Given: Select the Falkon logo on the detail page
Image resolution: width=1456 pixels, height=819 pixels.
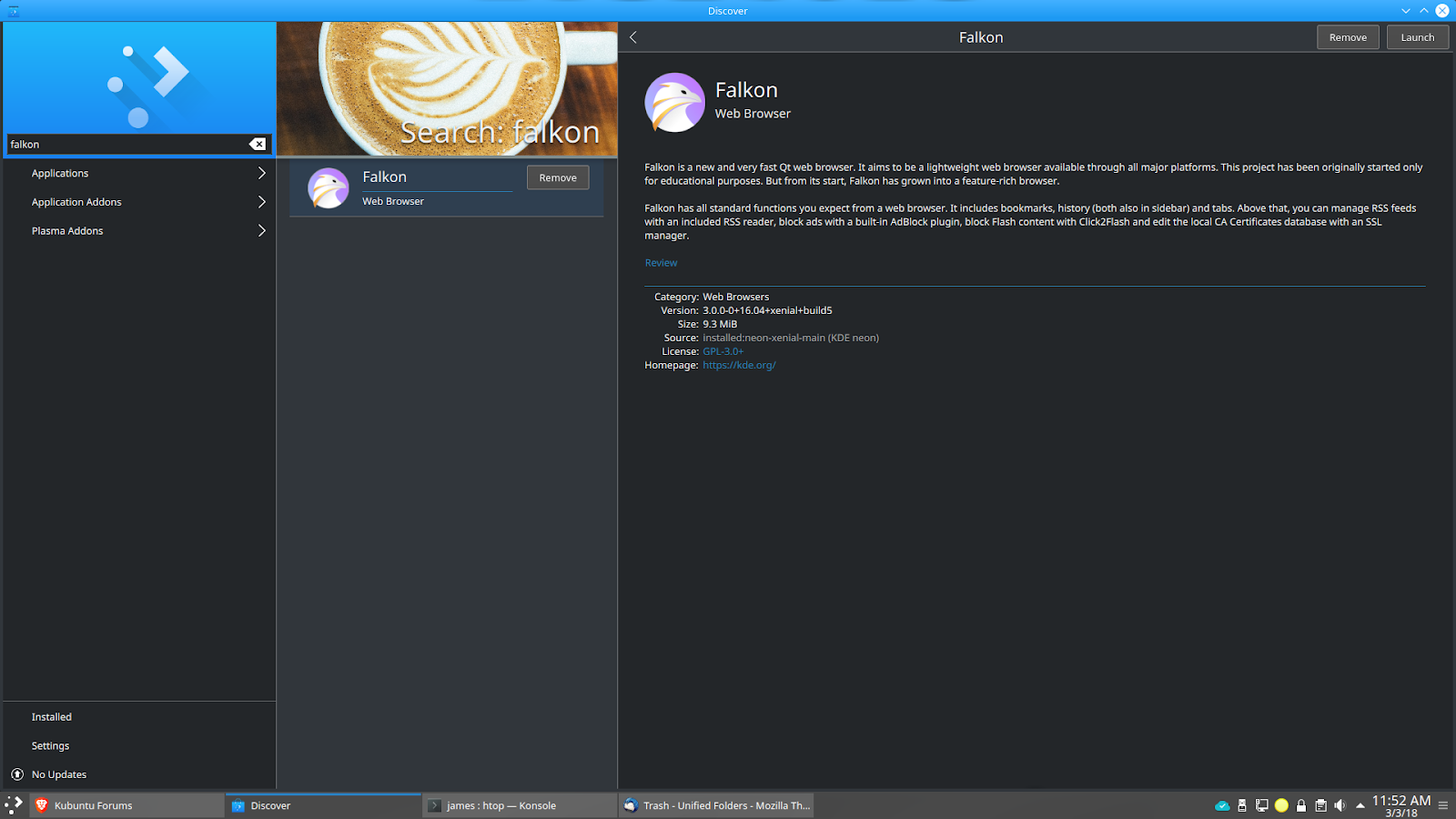Looking at the screenshot, I should pyautogui.click(x=674, y=102).
